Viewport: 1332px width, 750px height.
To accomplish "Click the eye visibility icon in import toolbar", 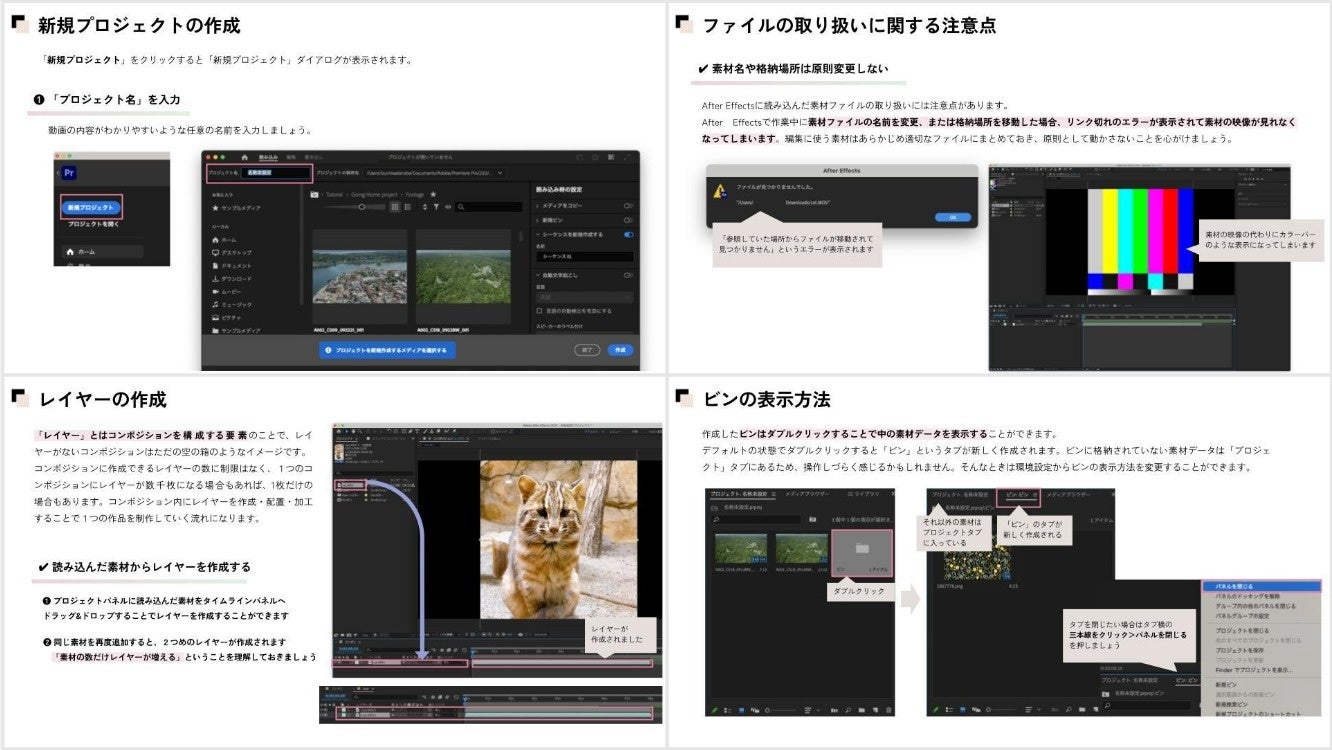I will [449, 207].
